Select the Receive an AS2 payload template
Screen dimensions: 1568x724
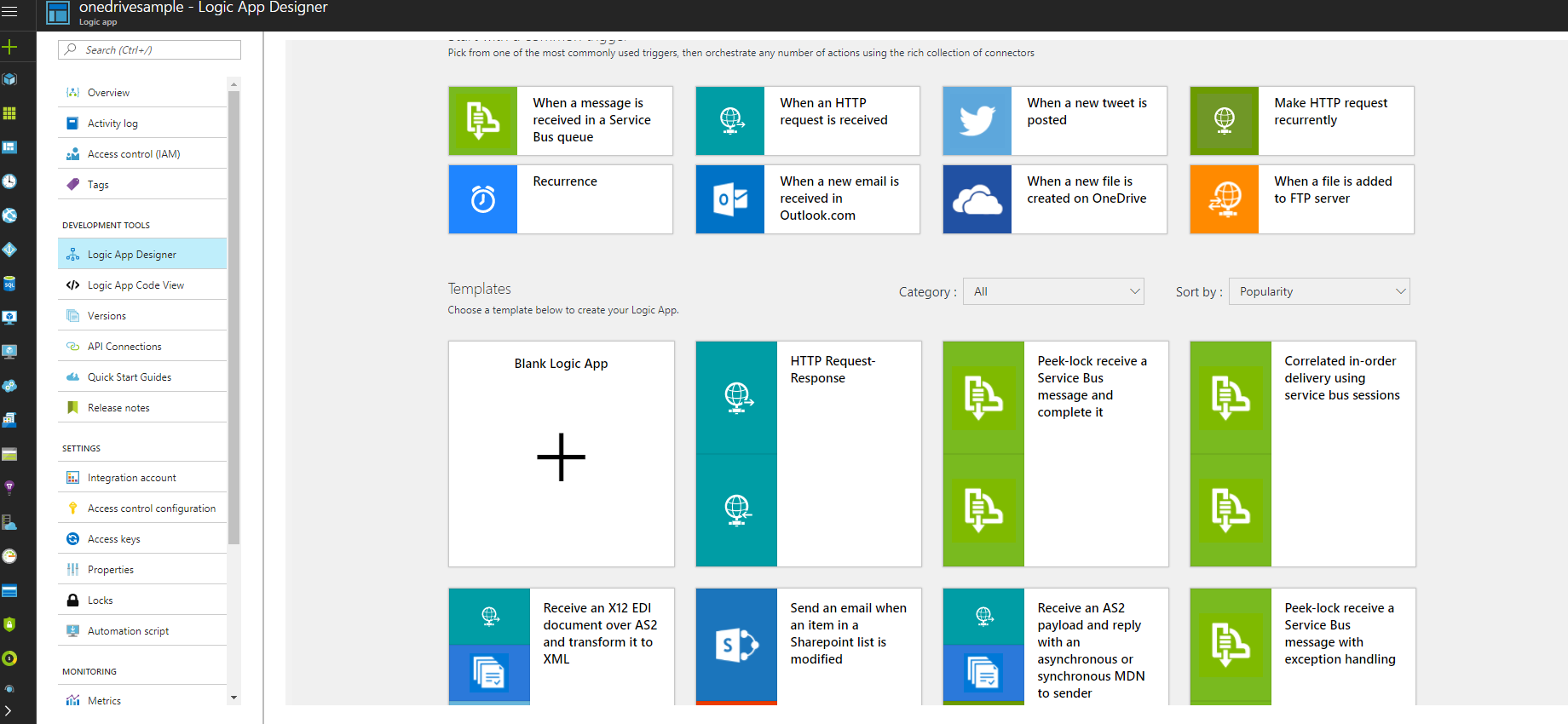click(x=1056, y=646)
